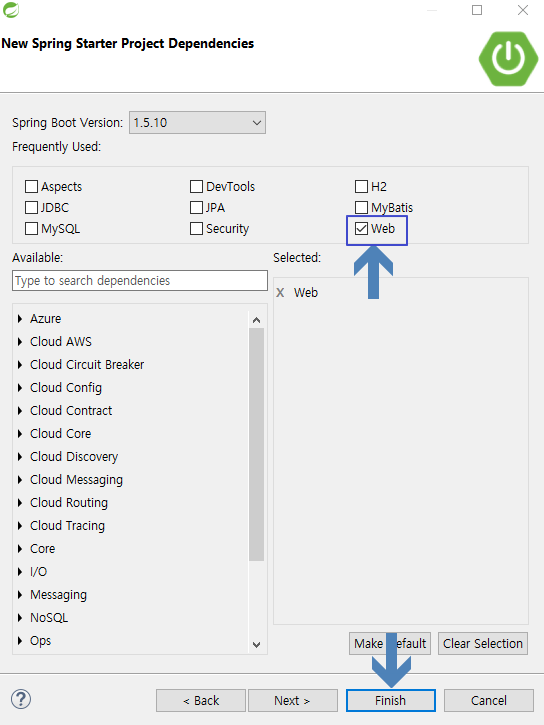Screen dimensions: 544x725
Task: Expand the Cloud Discovery category
Action: point(20,457)
